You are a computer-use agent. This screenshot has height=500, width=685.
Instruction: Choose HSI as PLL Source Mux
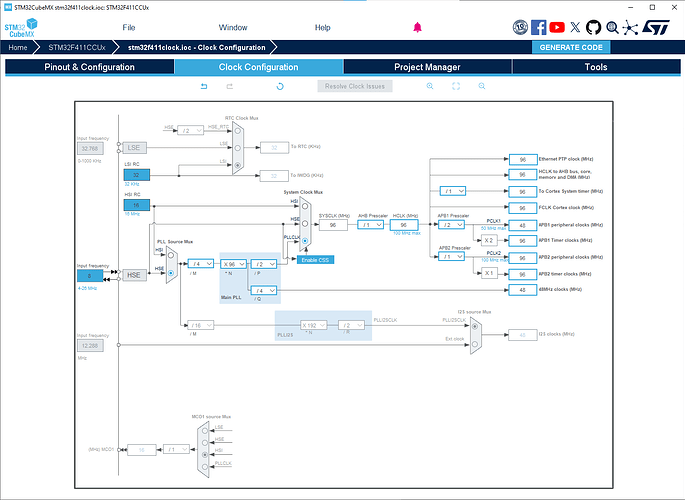point(171,255)
